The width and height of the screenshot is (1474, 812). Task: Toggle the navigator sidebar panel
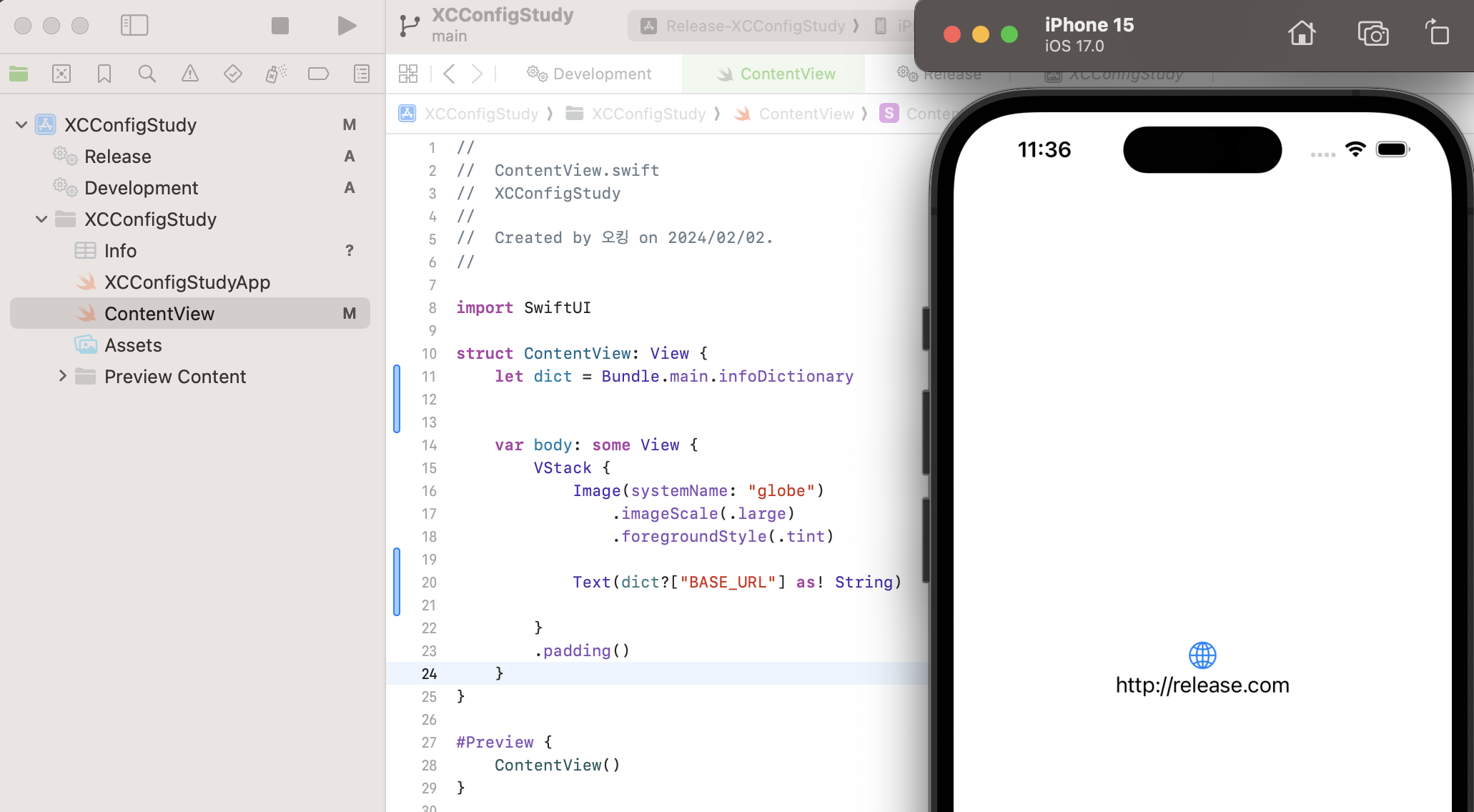[x=134, y=26]
